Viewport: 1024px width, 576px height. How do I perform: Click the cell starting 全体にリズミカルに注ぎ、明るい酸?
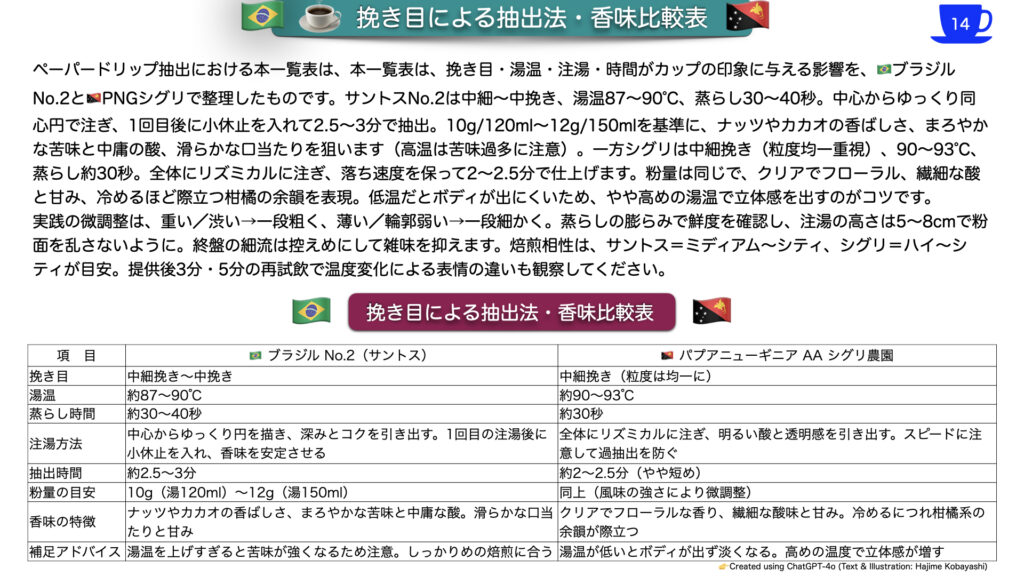point(777,444)
